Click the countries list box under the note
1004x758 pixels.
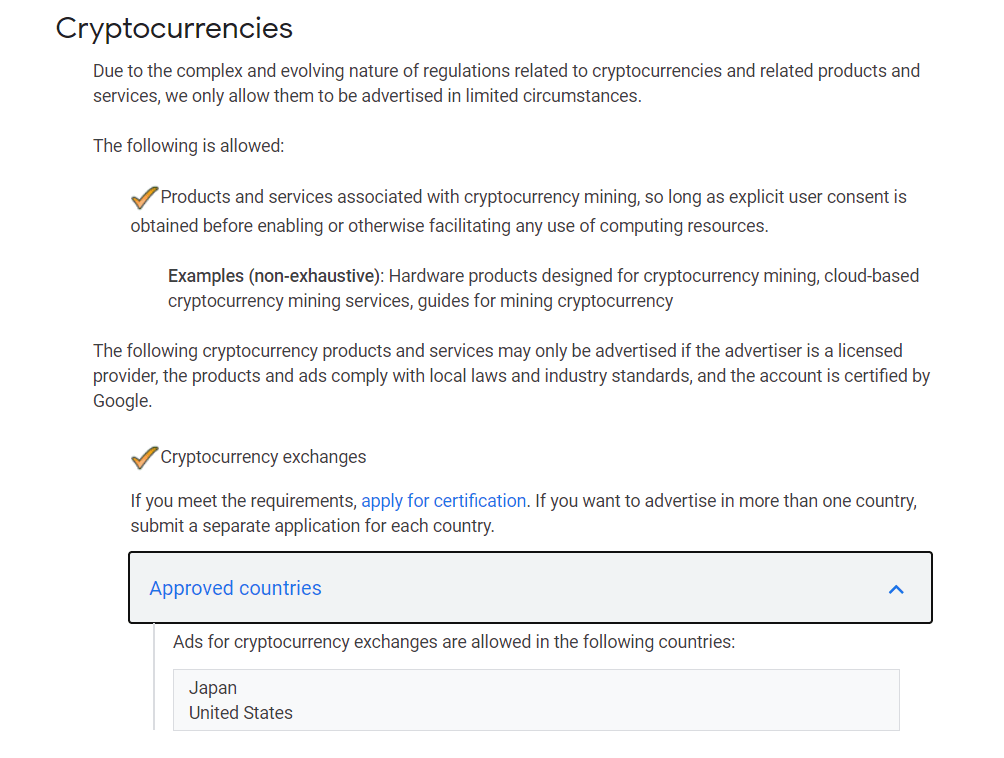click(x=535, y=700)
